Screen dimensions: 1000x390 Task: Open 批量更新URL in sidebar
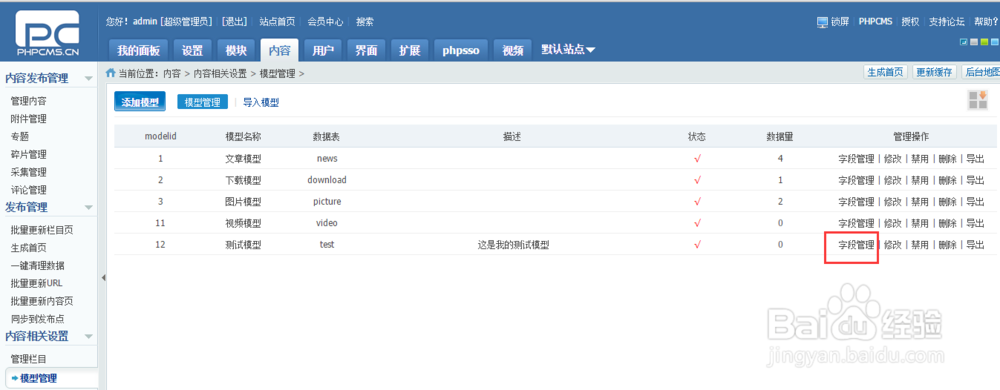click(x=36, y=283)
